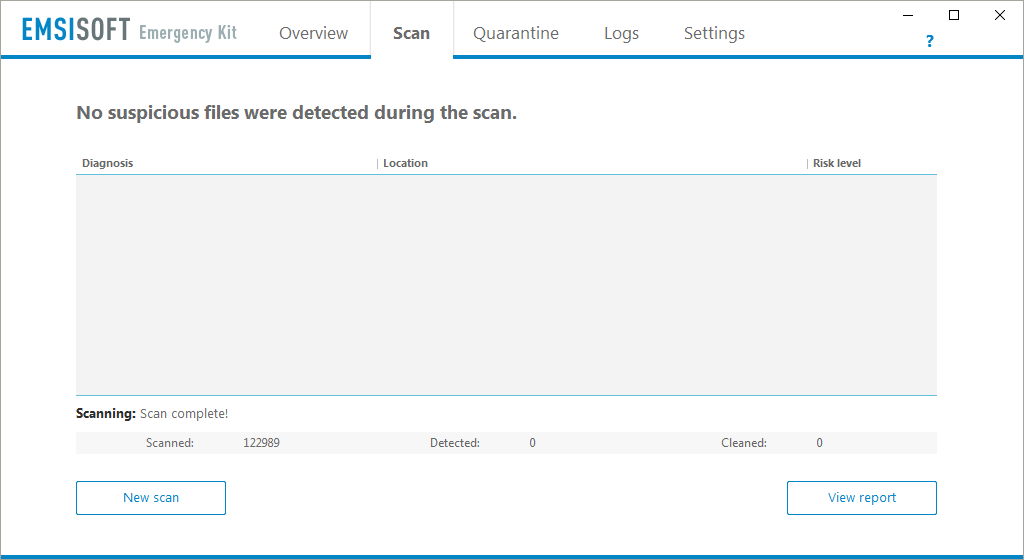
Task: Click the 'Scanned:' label
Action: click(170, 443)
